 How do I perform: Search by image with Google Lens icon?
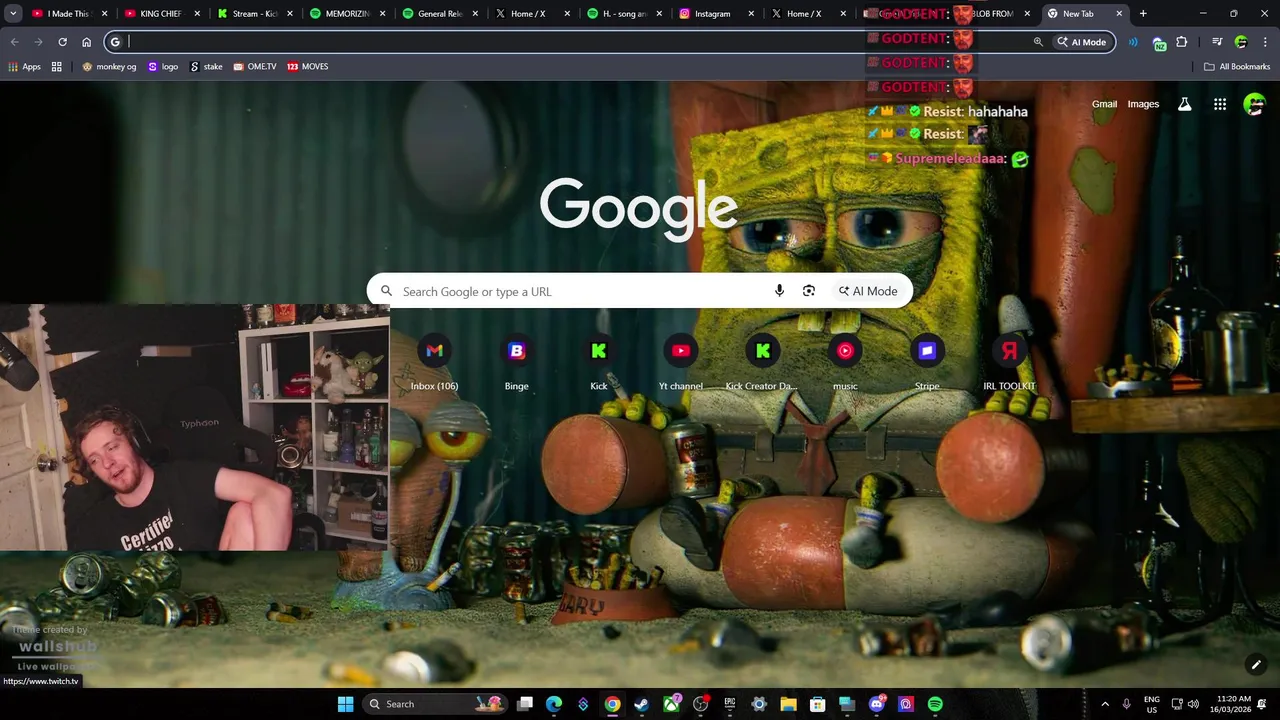[809, 291]
